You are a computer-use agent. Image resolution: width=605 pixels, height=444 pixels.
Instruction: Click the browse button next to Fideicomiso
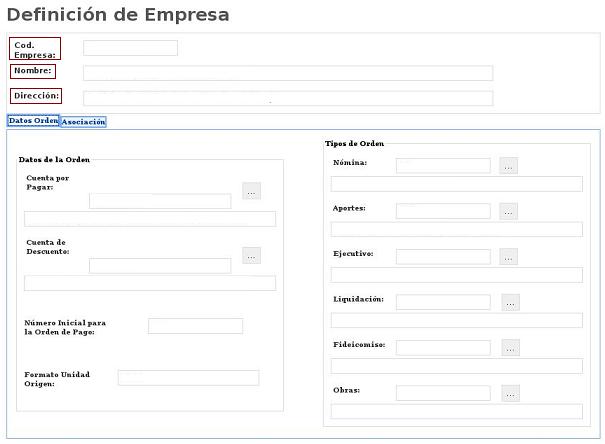point(510,348)
